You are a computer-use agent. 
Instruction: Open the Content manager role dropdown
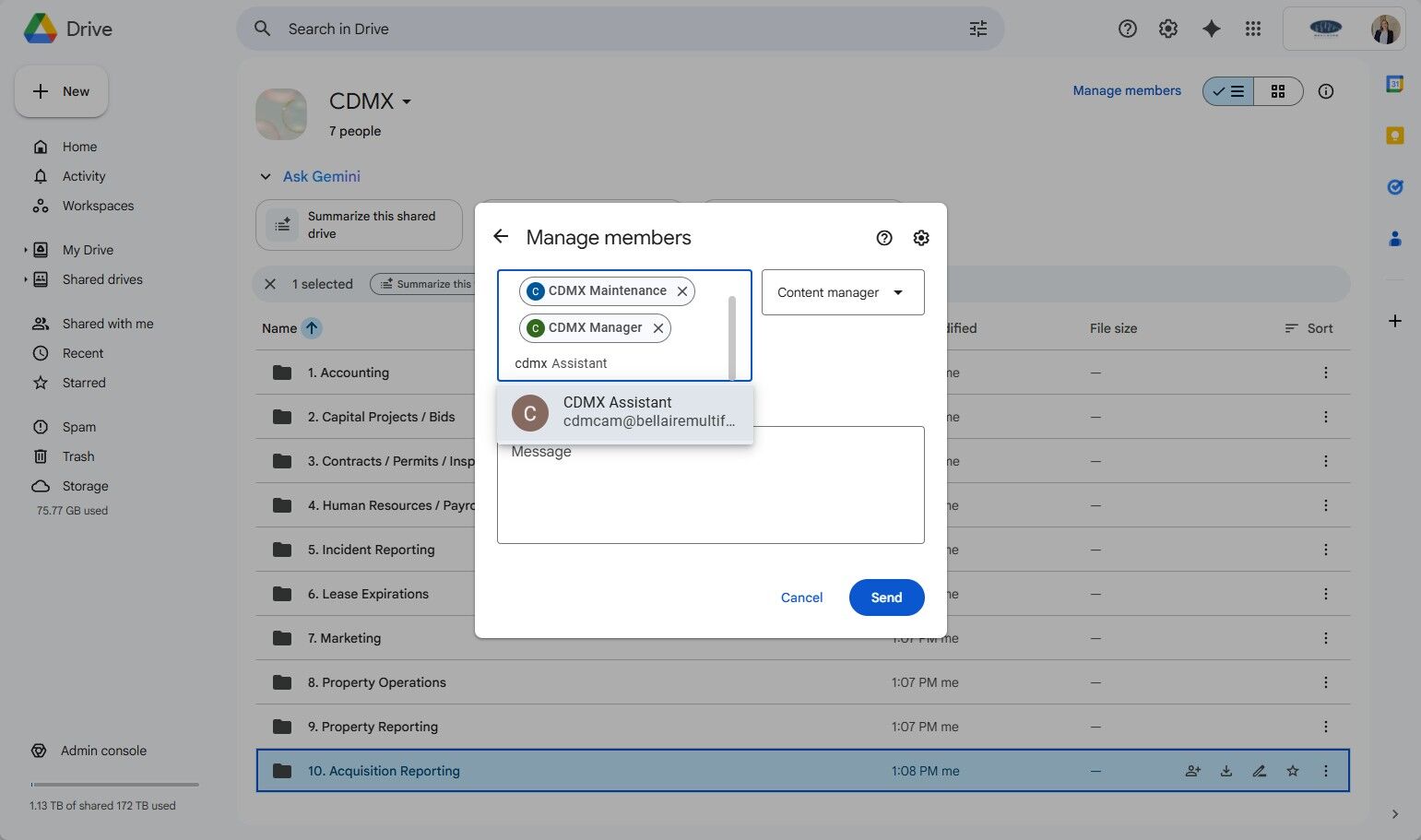pos(843,292)
